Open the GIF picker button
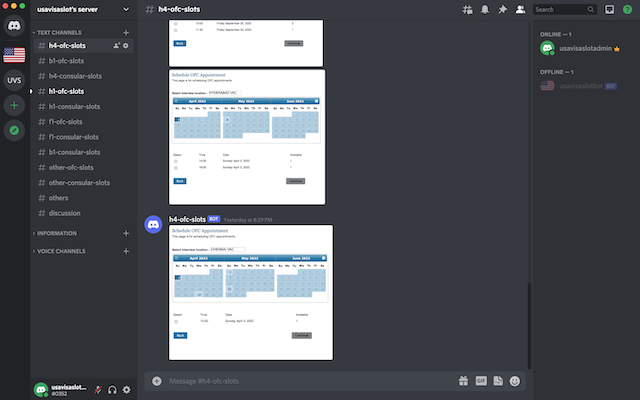 pyautogui.click(x=481, y=381)
